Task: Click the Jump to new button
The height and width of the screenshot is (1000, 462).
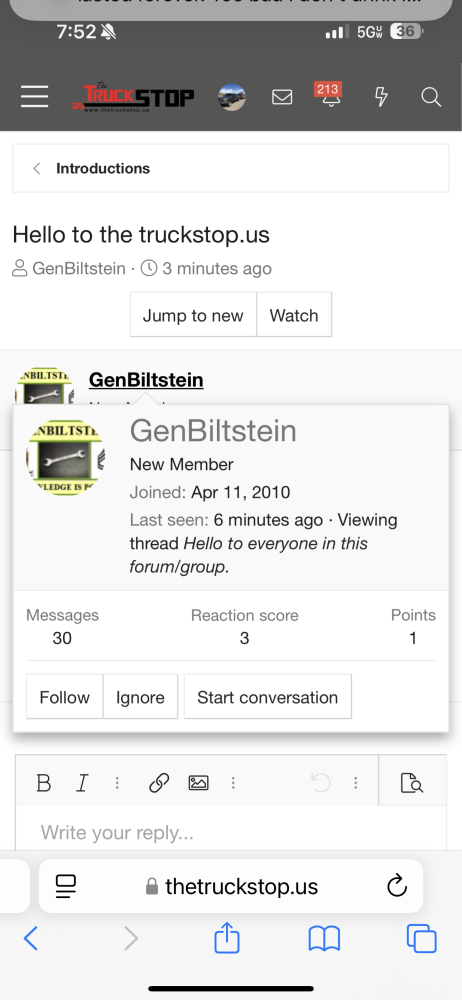Action: [193, 315]
